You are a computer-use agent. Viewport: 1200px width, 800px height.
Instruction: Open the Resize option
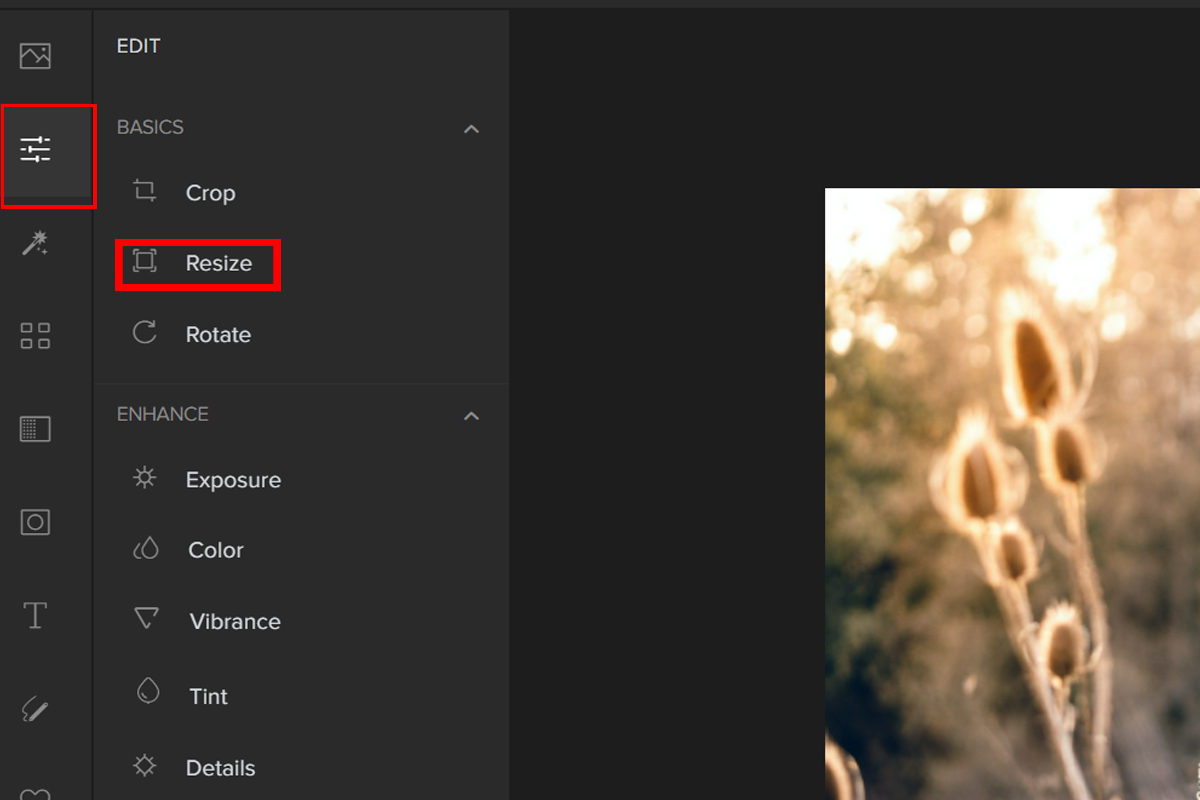coord(217,264)
